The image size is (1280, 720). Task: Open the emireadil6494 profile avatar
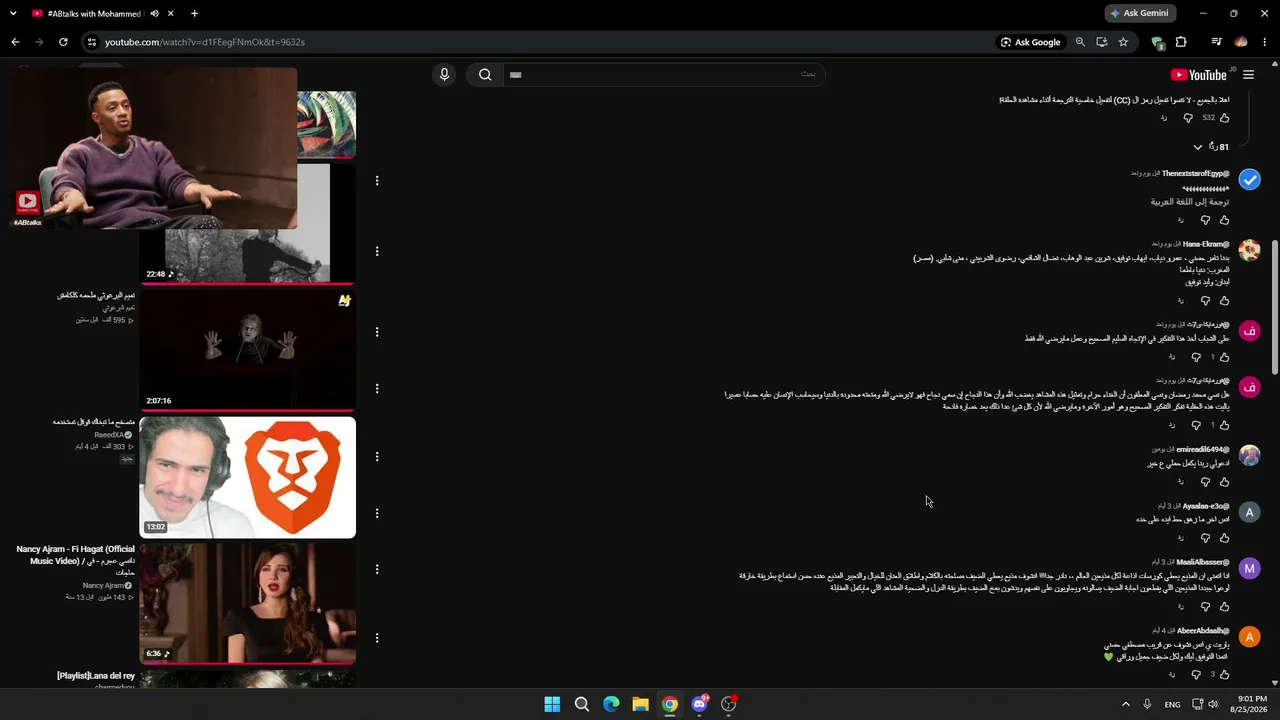coord(1249,456)
